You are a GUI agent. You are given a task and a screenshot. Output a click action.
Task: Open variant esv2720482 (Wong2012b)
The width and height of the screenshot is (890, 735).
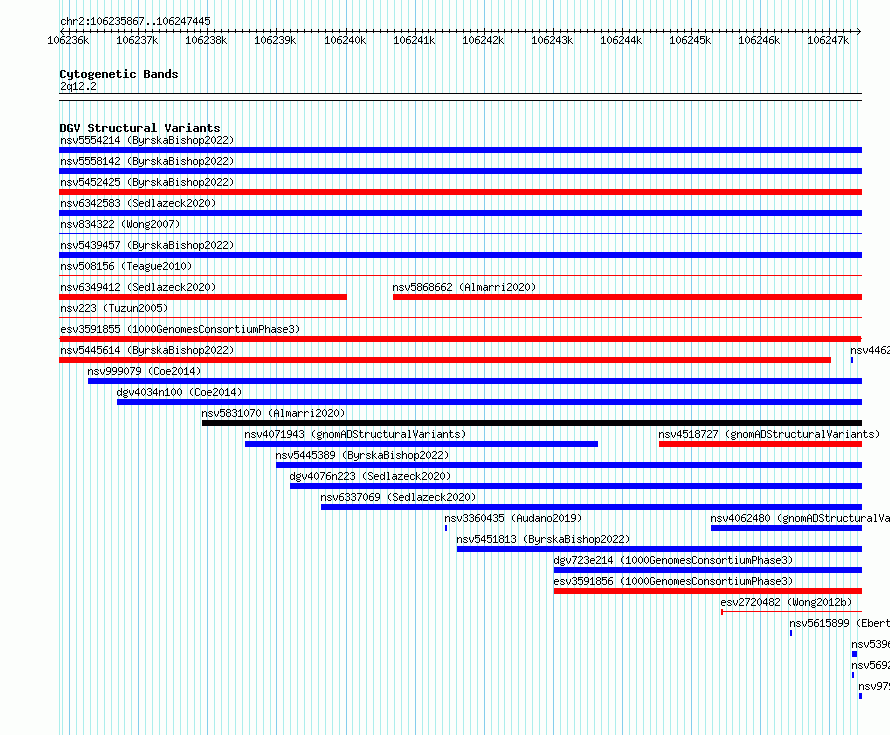point(786,602)
